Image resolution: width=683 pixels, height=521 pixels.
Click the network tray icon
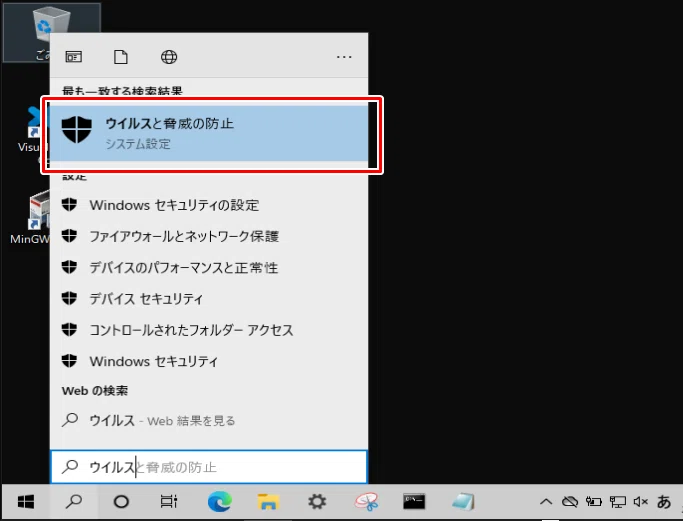(x=617, y=502)
